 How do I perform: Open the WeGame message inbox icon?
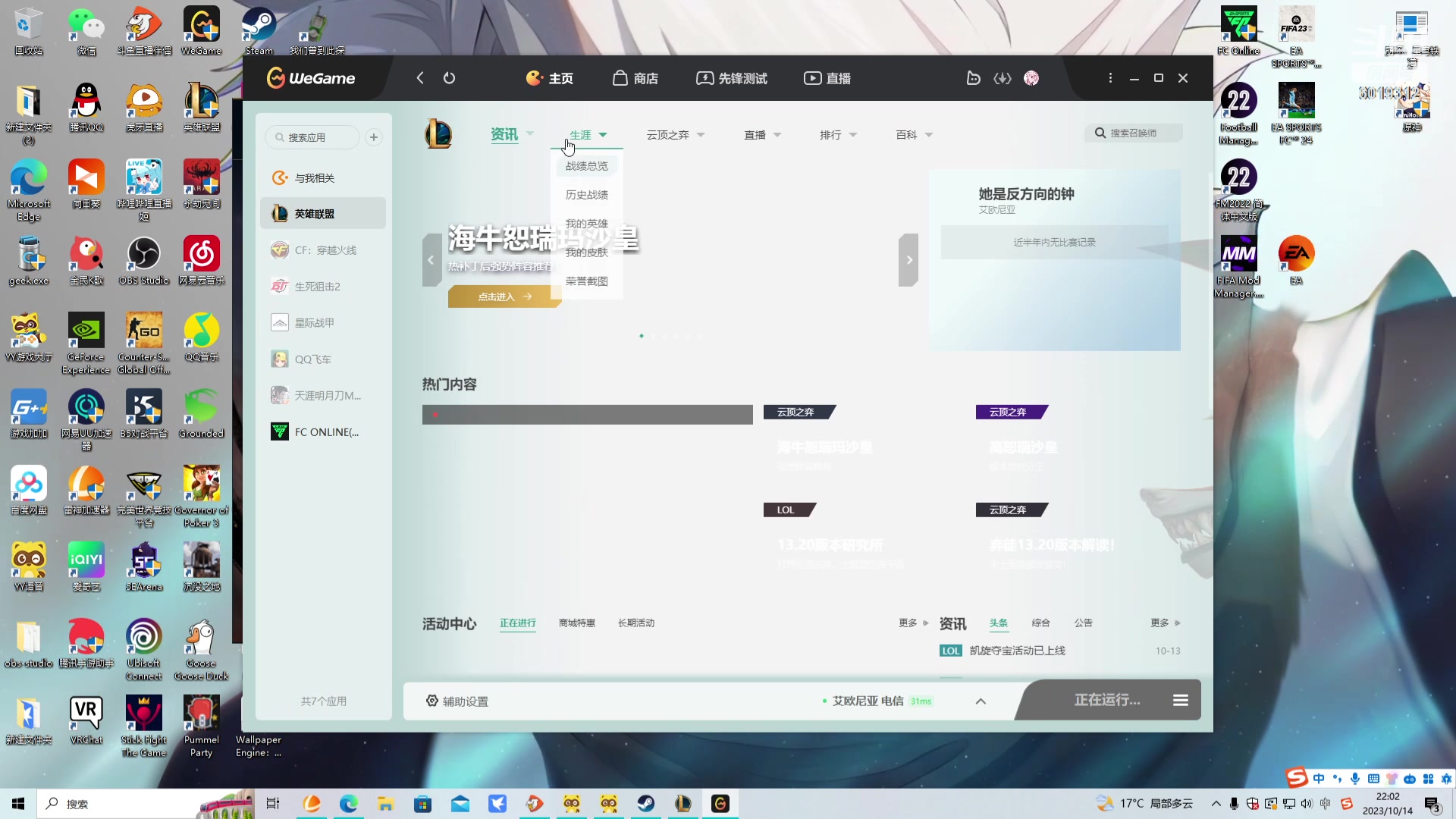pos(974,78)
